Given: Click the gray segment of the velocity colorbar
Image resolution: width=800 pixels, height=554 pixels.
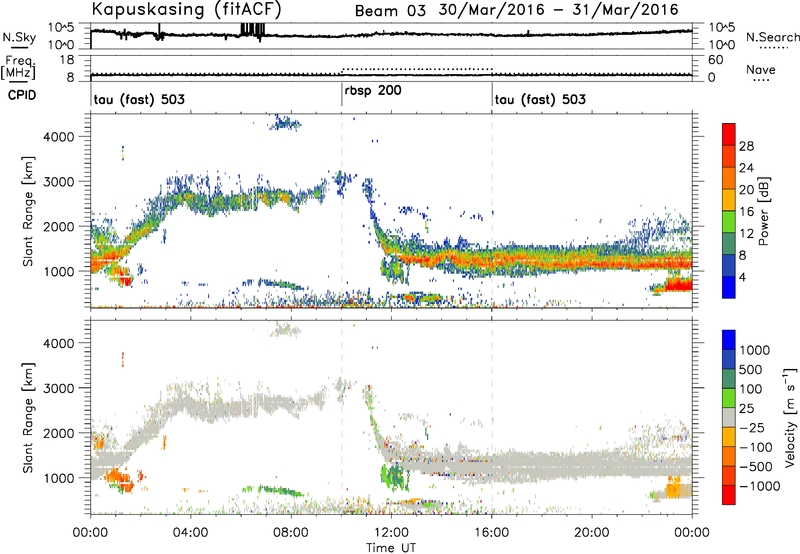Looking at the screenshot, I should tap(729, 417).
